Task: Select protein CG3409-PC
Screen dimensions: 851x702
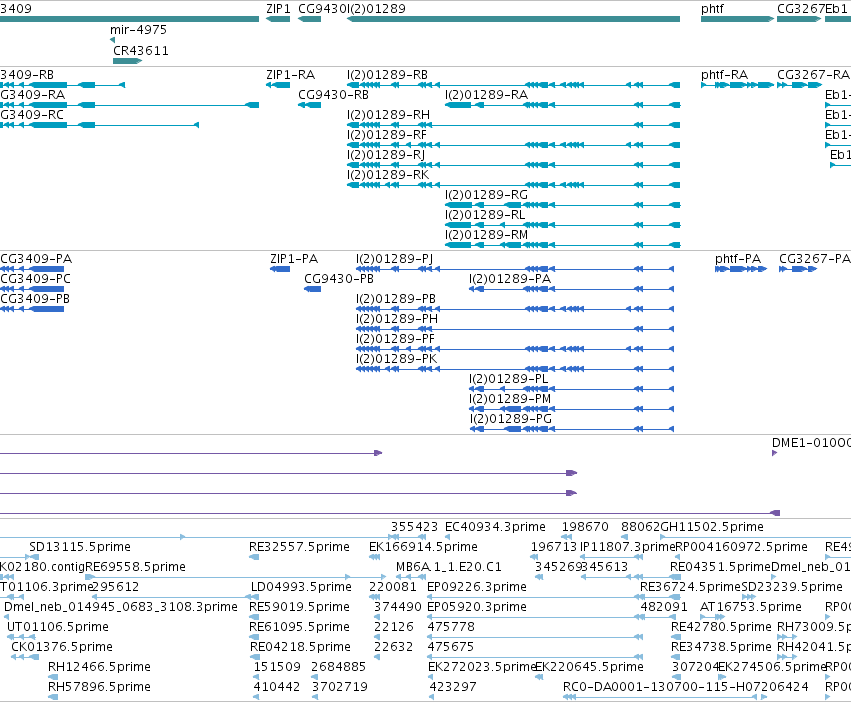Action: [x=35, y=279]
